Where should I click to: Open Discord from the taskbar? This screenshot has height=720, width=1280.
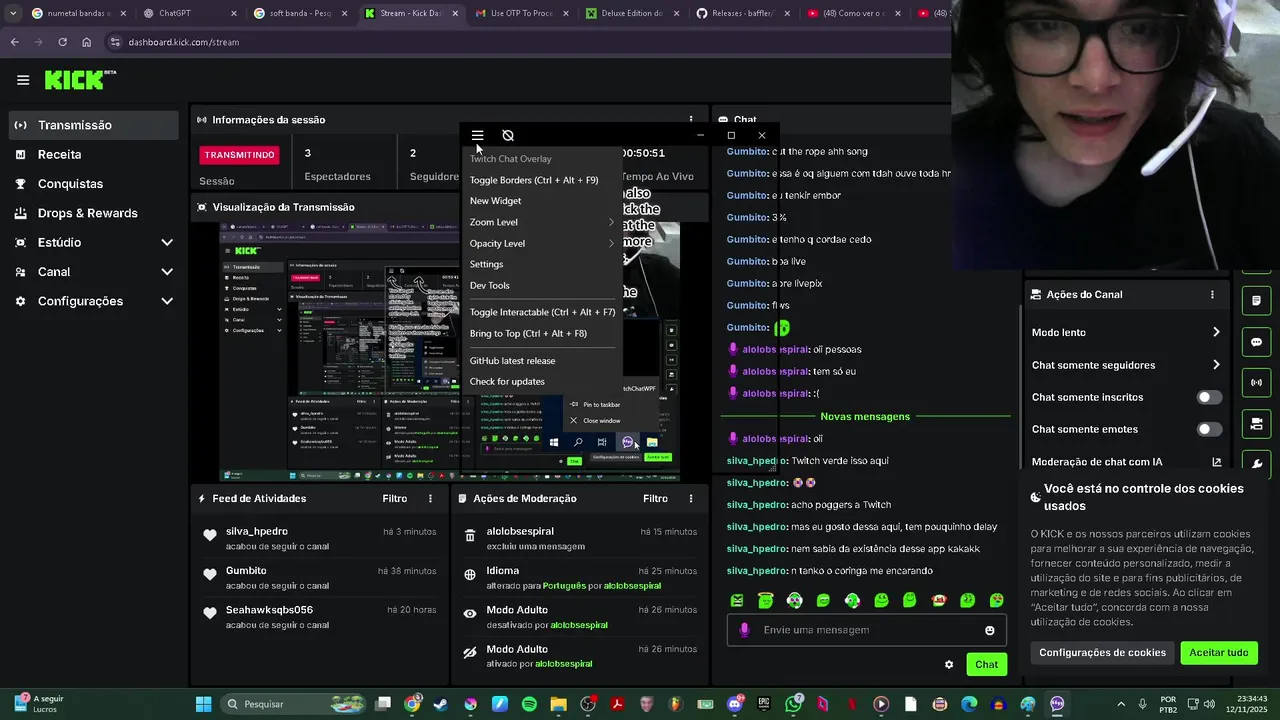tap(735, 704)
